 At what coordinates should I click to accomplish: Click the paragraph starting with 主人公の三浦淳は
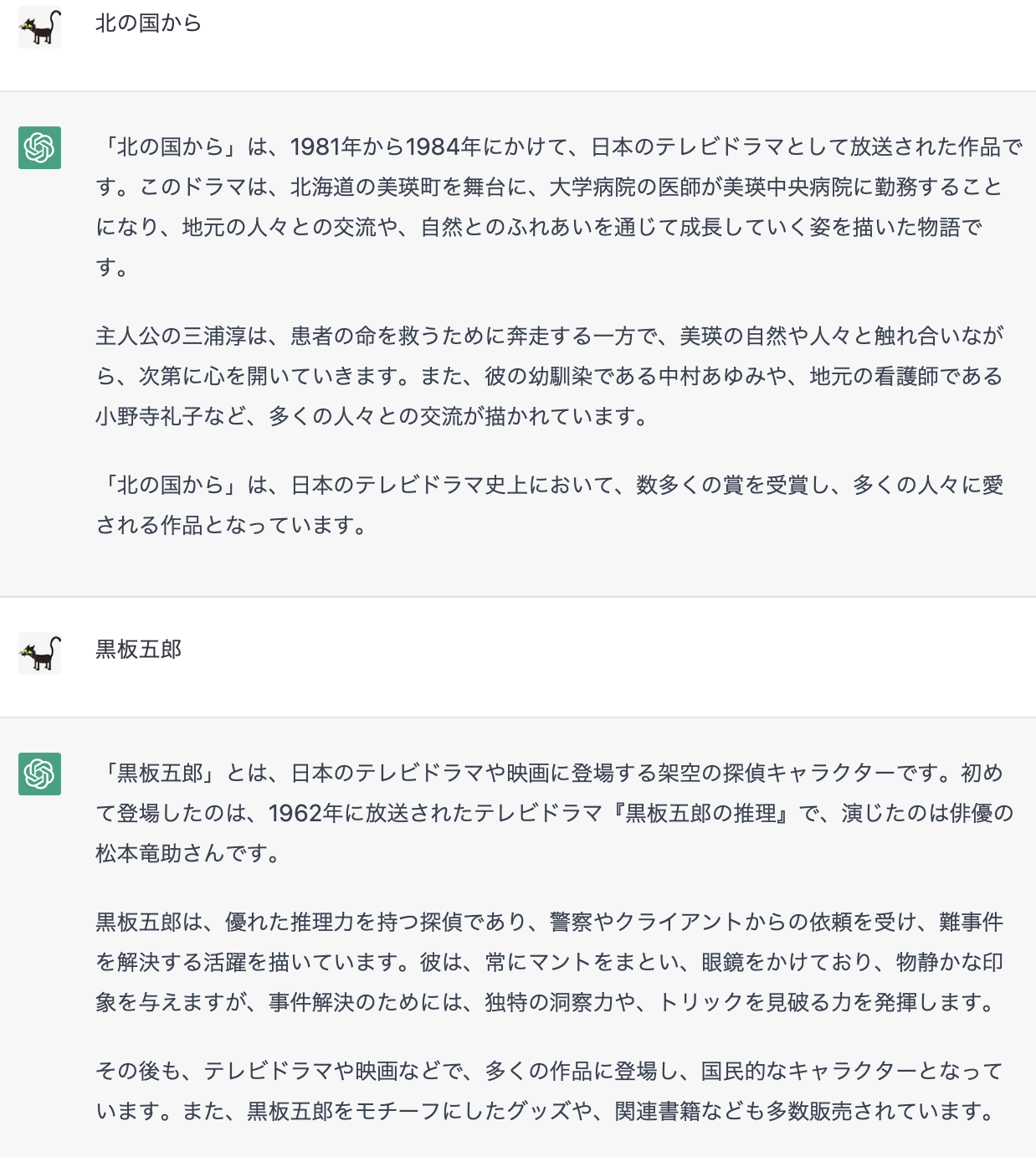550,376
